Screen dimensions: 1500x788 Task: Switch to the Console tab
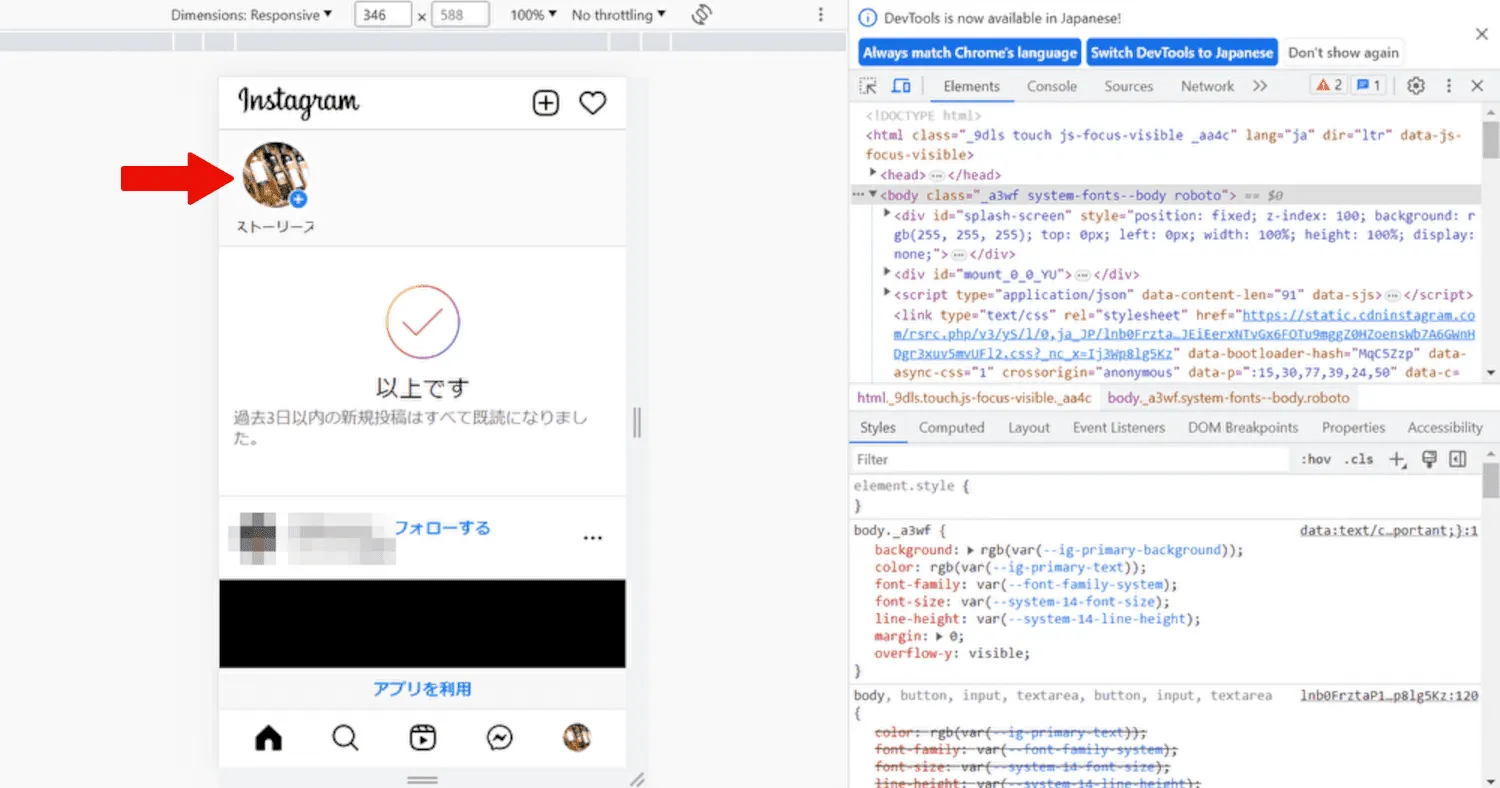tap(1052, 86)
